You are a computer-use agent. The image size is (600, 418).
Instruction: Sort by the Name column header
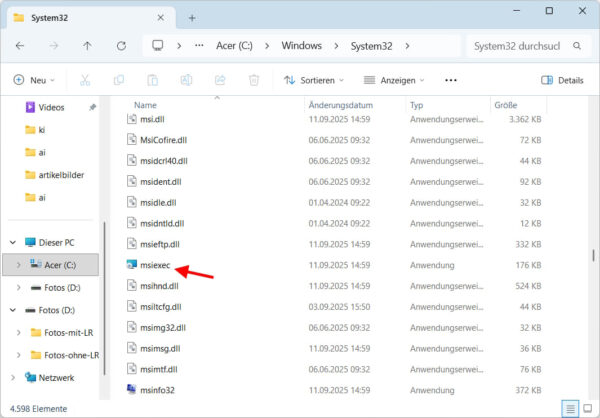click(x=145, y=105)
